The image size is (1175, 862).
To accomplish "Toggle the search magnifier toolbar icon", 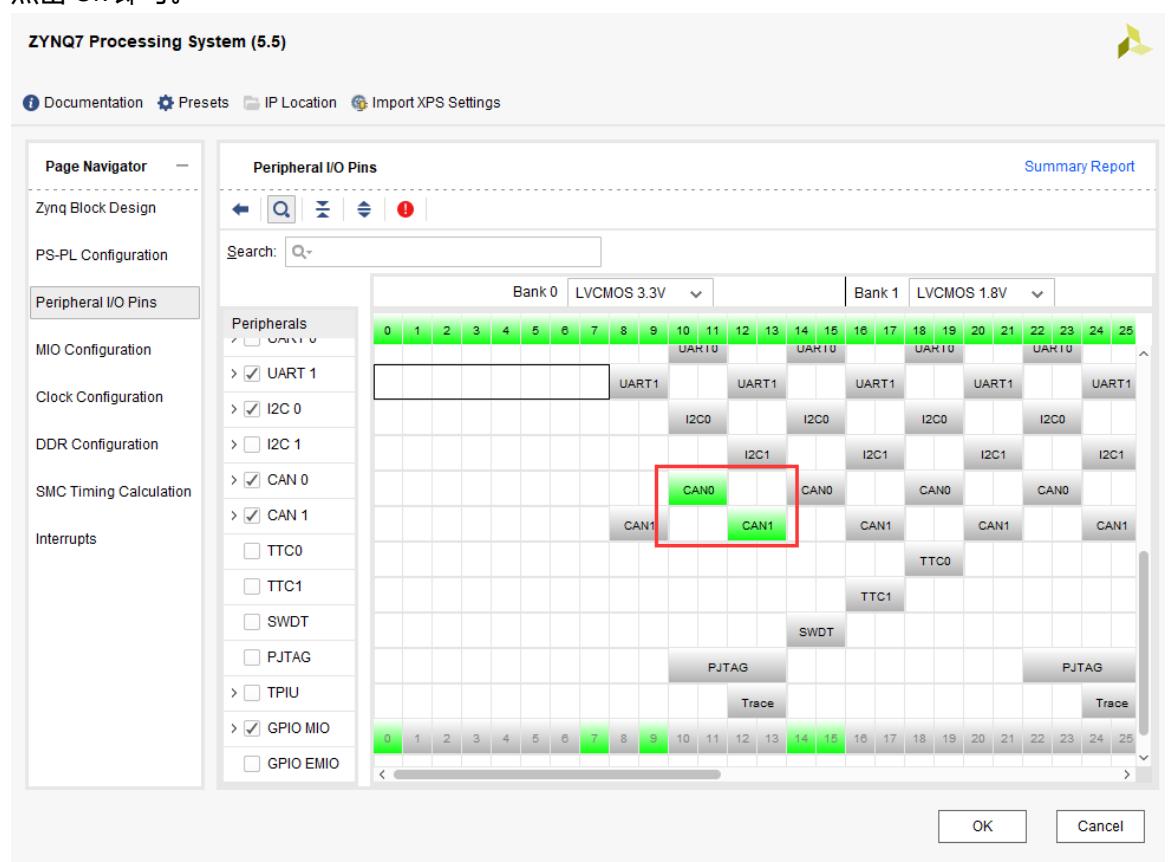I will (280, 211).
